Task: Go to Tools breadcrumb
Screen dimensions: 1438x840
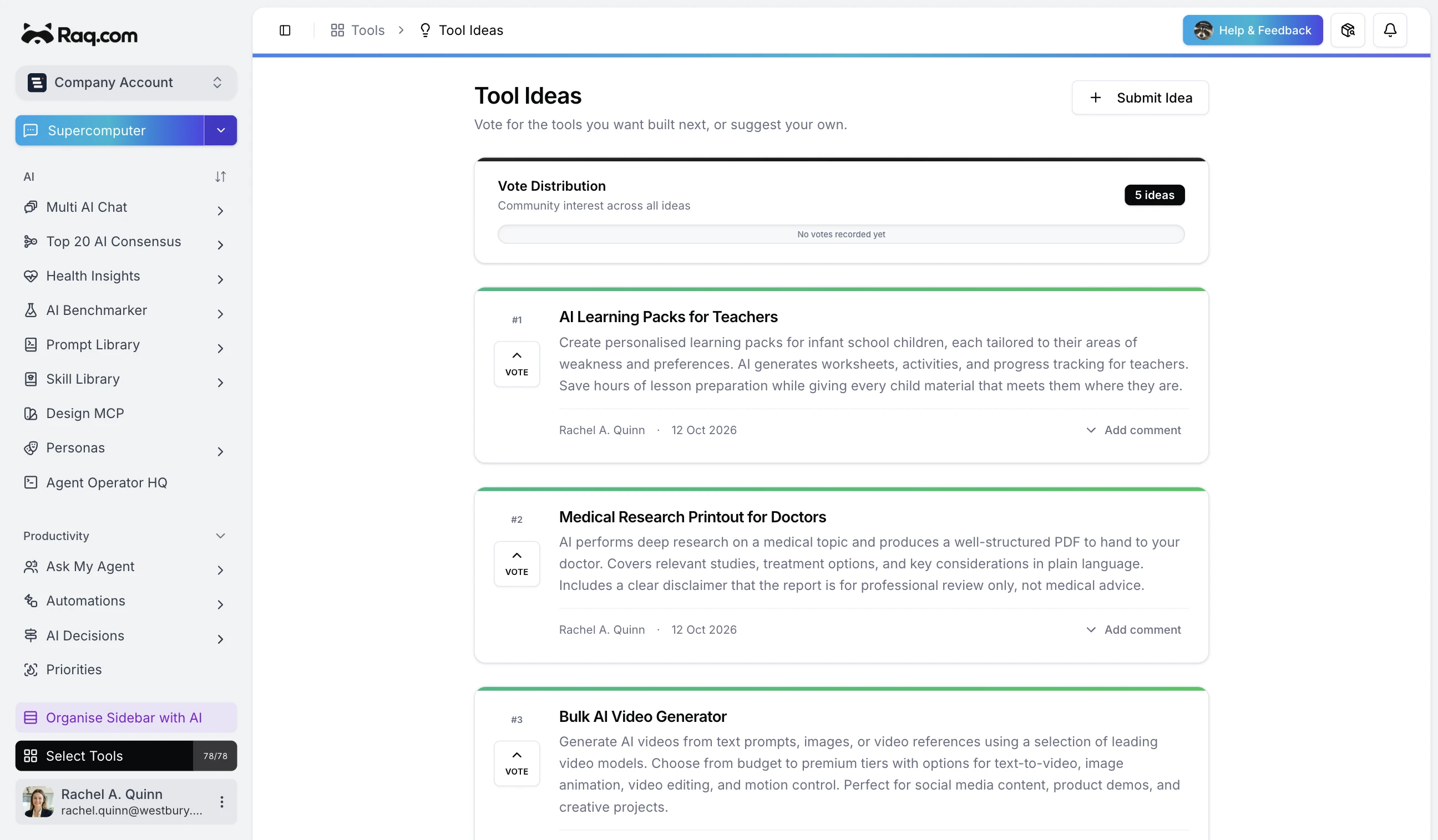Action: pyautogui.click(x=358, y=30)
